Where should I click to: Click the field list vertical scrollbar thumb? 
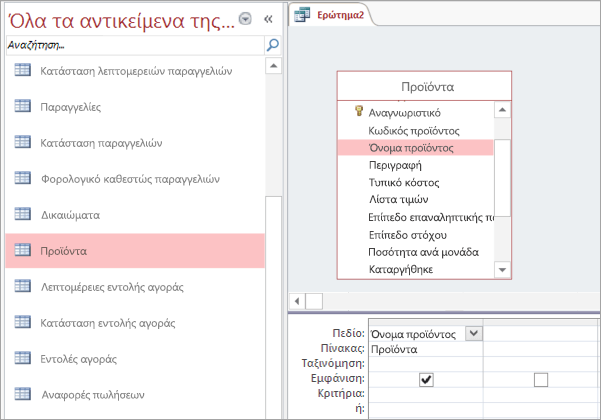click(x=502, y=178)
